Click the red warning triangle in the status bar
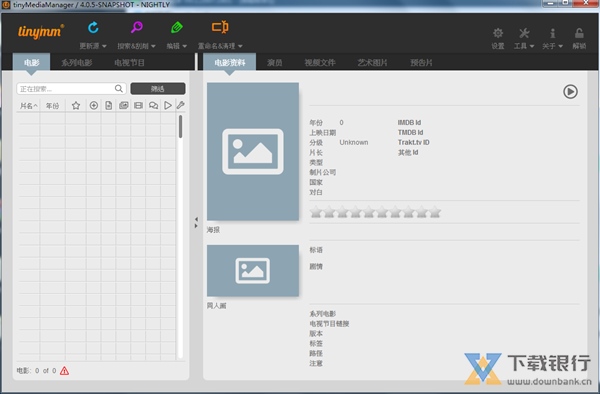 (64, 371)
